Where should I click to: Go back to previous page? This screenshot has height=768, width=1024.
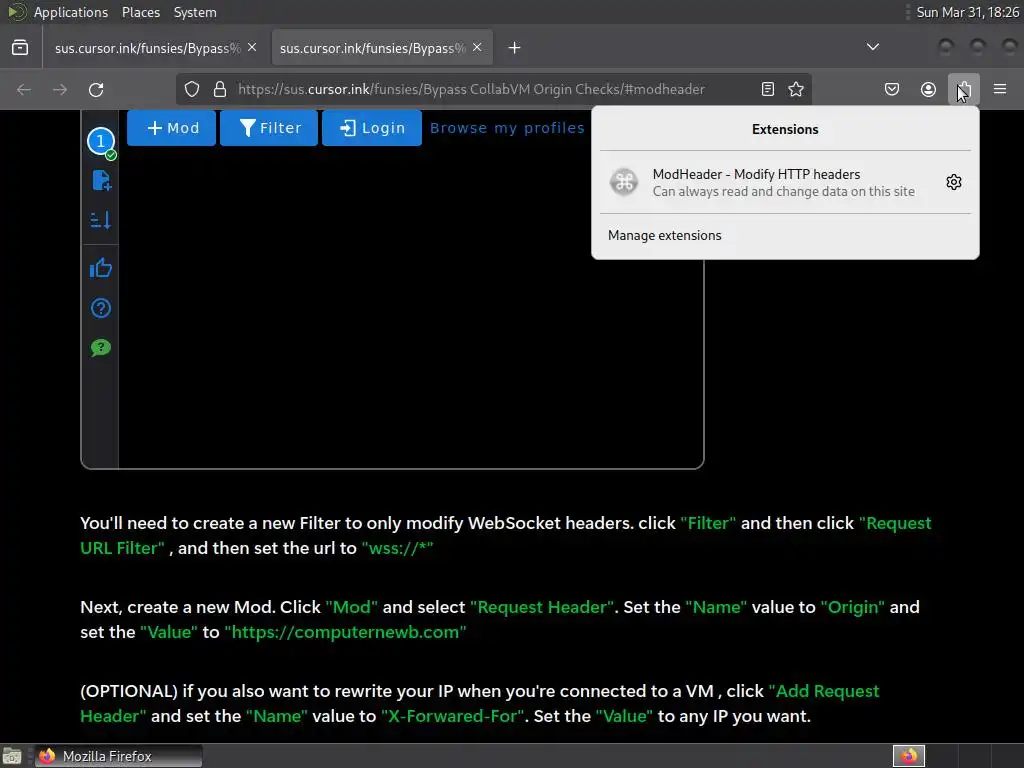click(x=24, y=89)
